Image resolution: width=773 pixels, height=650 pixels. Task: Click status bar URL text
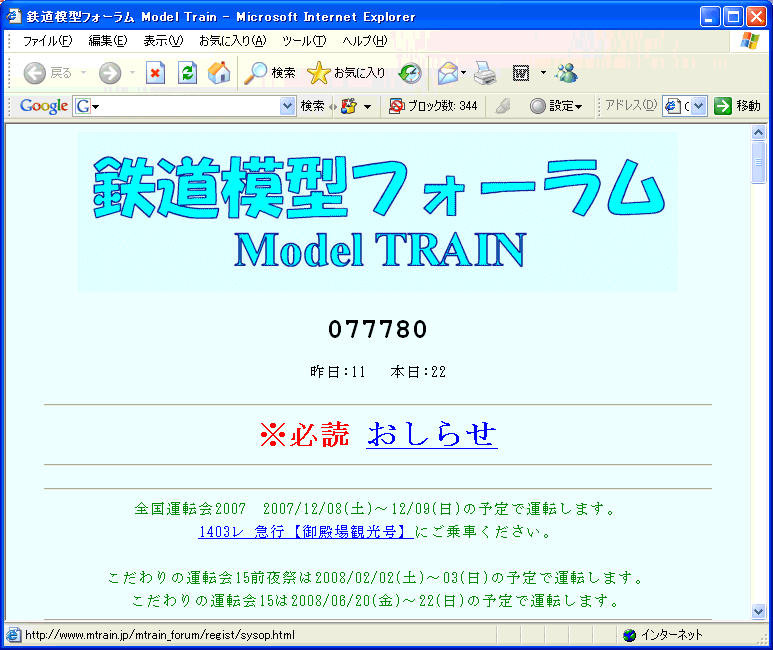pyautogui.click(x=160, y=635)
